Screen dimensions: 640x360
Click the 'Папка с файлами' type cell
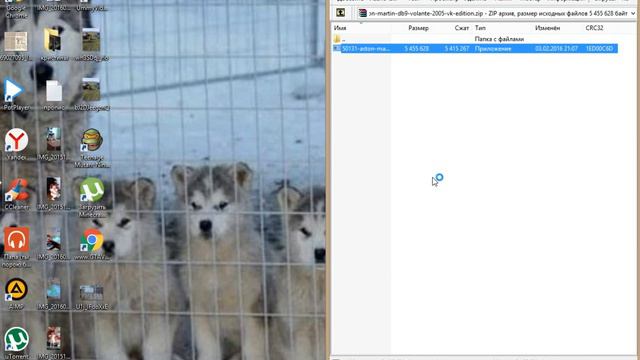(x=499, y=39)
